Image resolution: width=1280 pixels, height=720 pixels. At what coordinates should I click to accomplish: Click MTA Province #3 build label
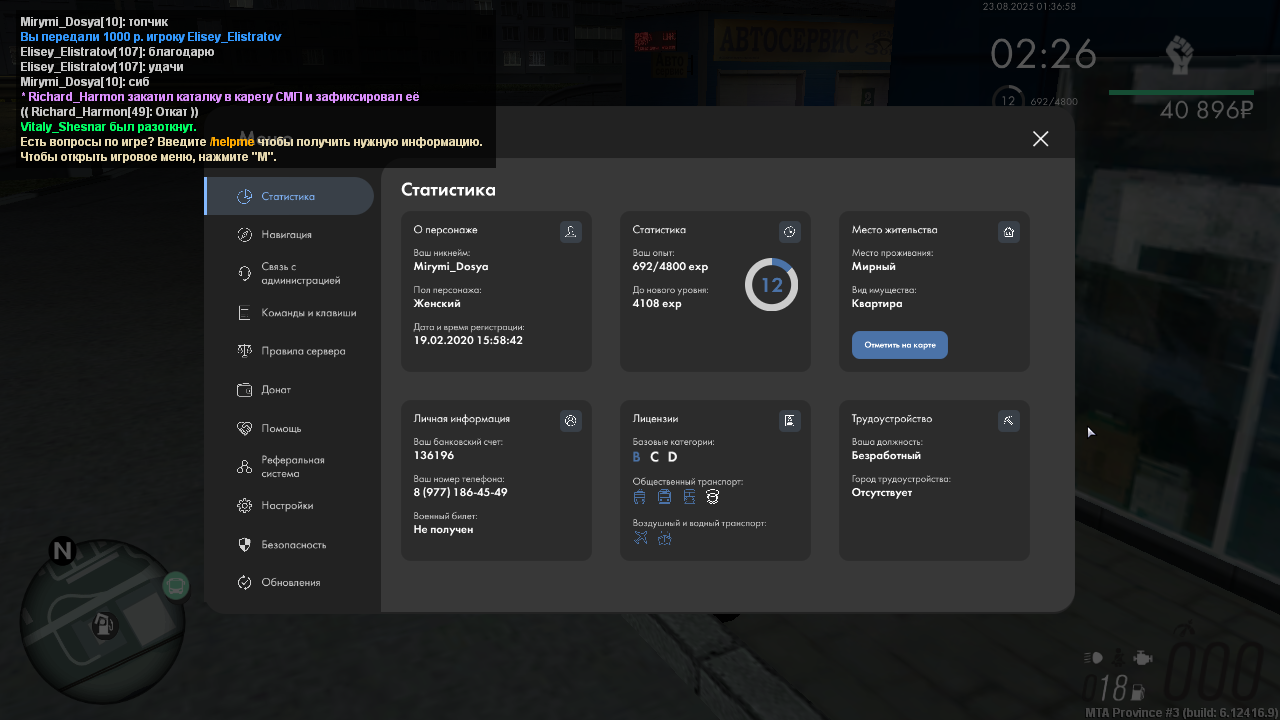(x=1182, y=713)
